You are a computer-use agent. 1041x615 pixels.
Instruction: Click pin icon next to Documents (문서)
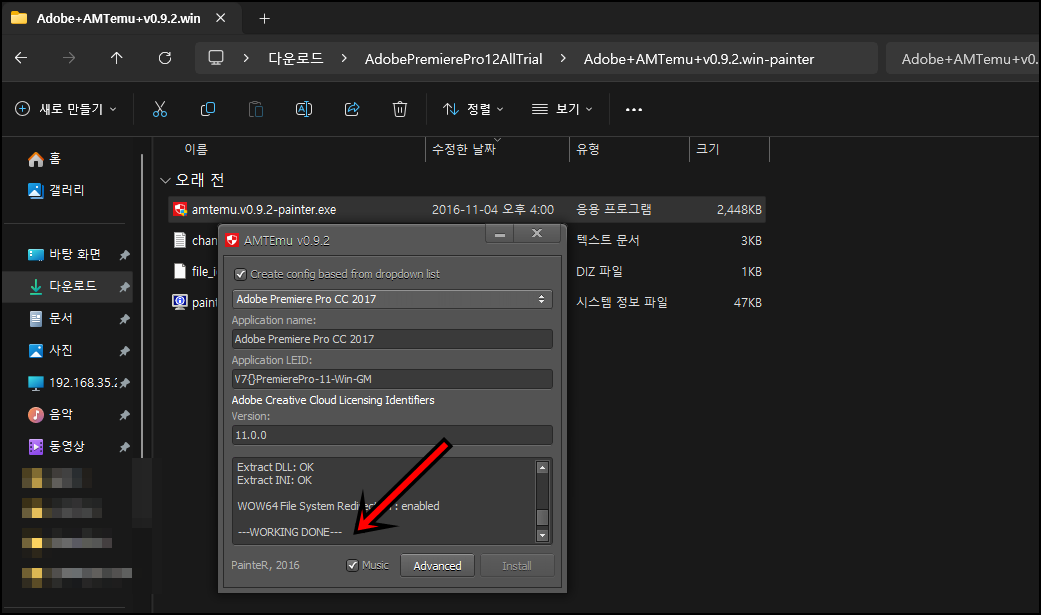[x=124, y=319]
